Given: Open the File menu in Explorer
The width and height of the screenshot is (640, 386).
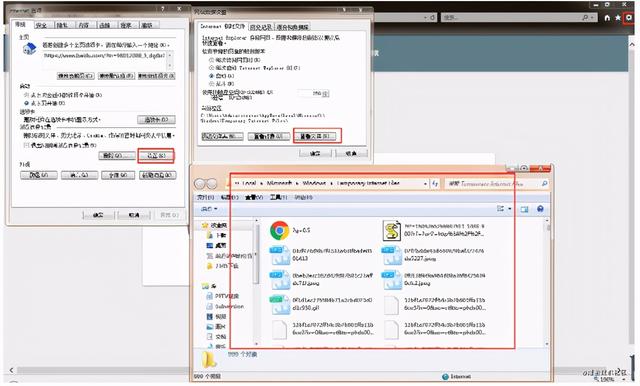Looking at the screenshot, I should pyautogui.click(x=205, y=197).
